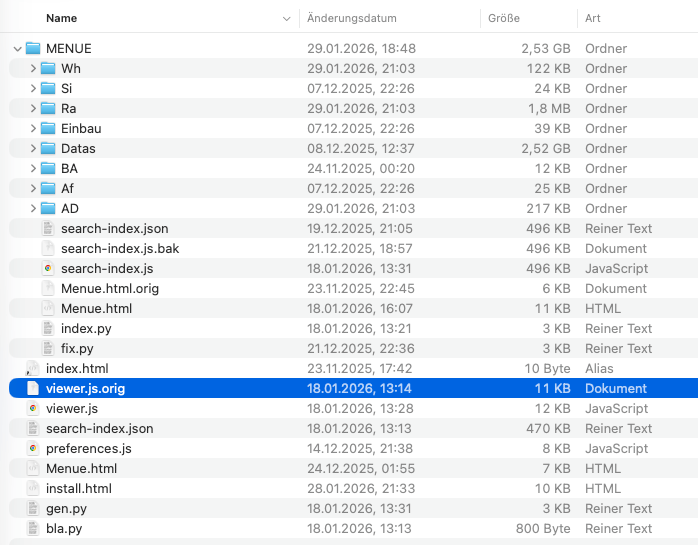Sort files by Art column header
Image resolution: width=698 pixels, height=545 pixels.
coord(594,18)
